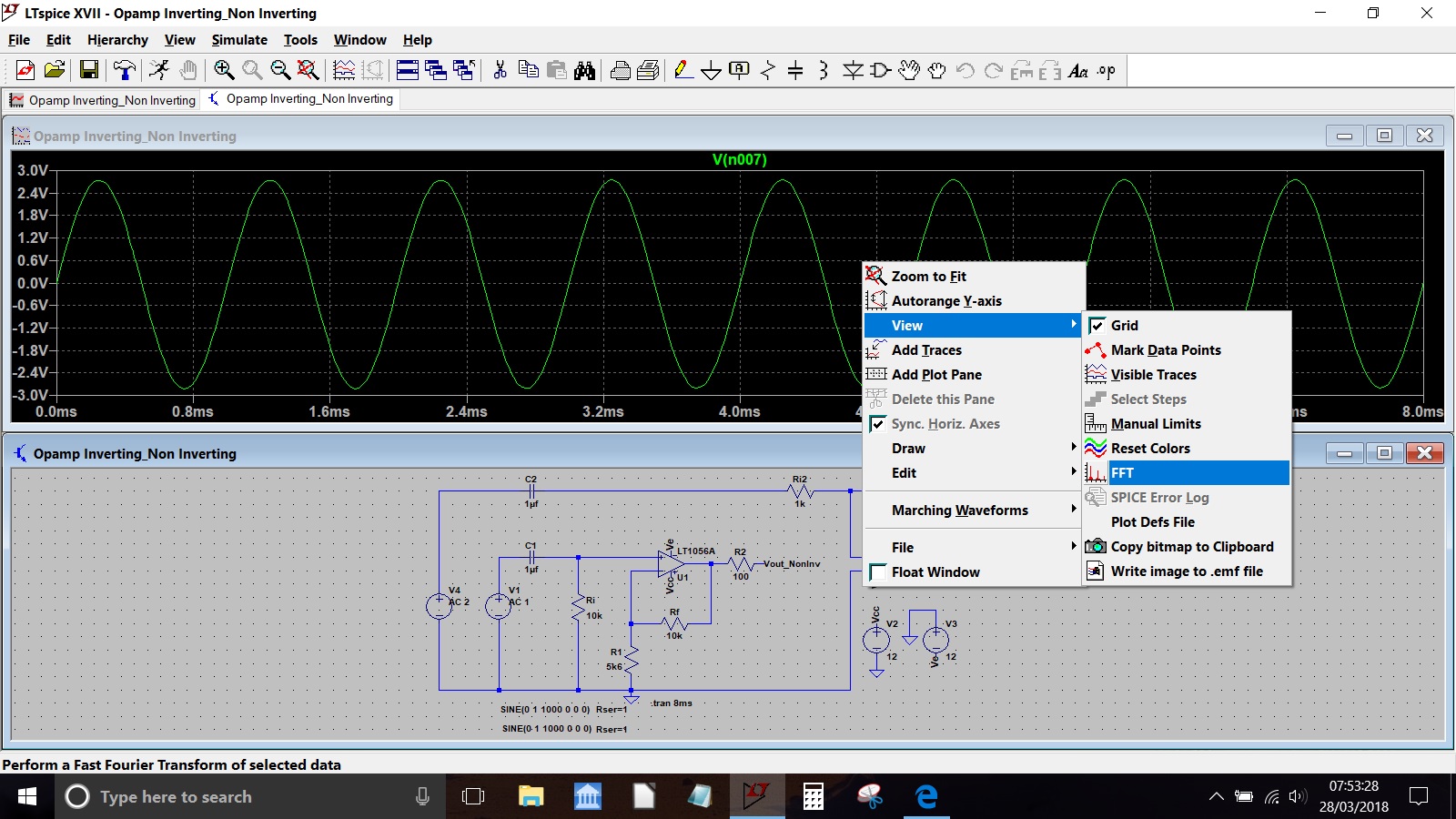Select Add Traces menu entry
1456x819 pixels.
pos(972,350)
